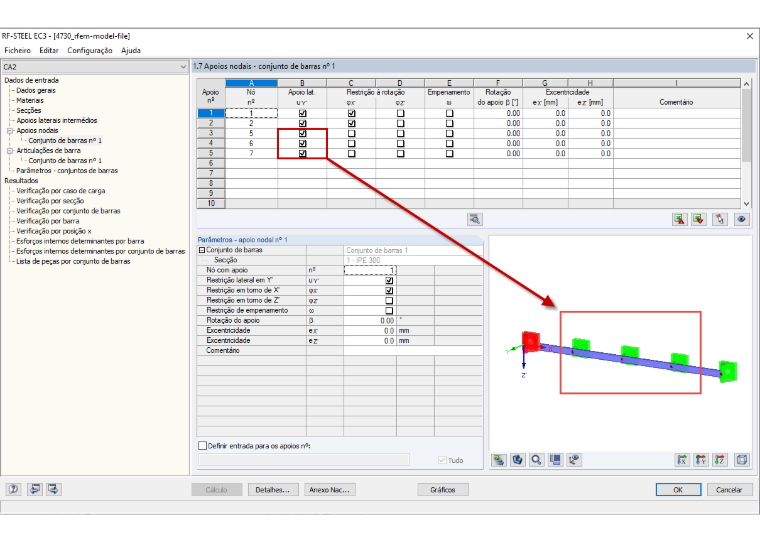Click the Cálculo button
The image size is (760, 542).
coord(216,490)
